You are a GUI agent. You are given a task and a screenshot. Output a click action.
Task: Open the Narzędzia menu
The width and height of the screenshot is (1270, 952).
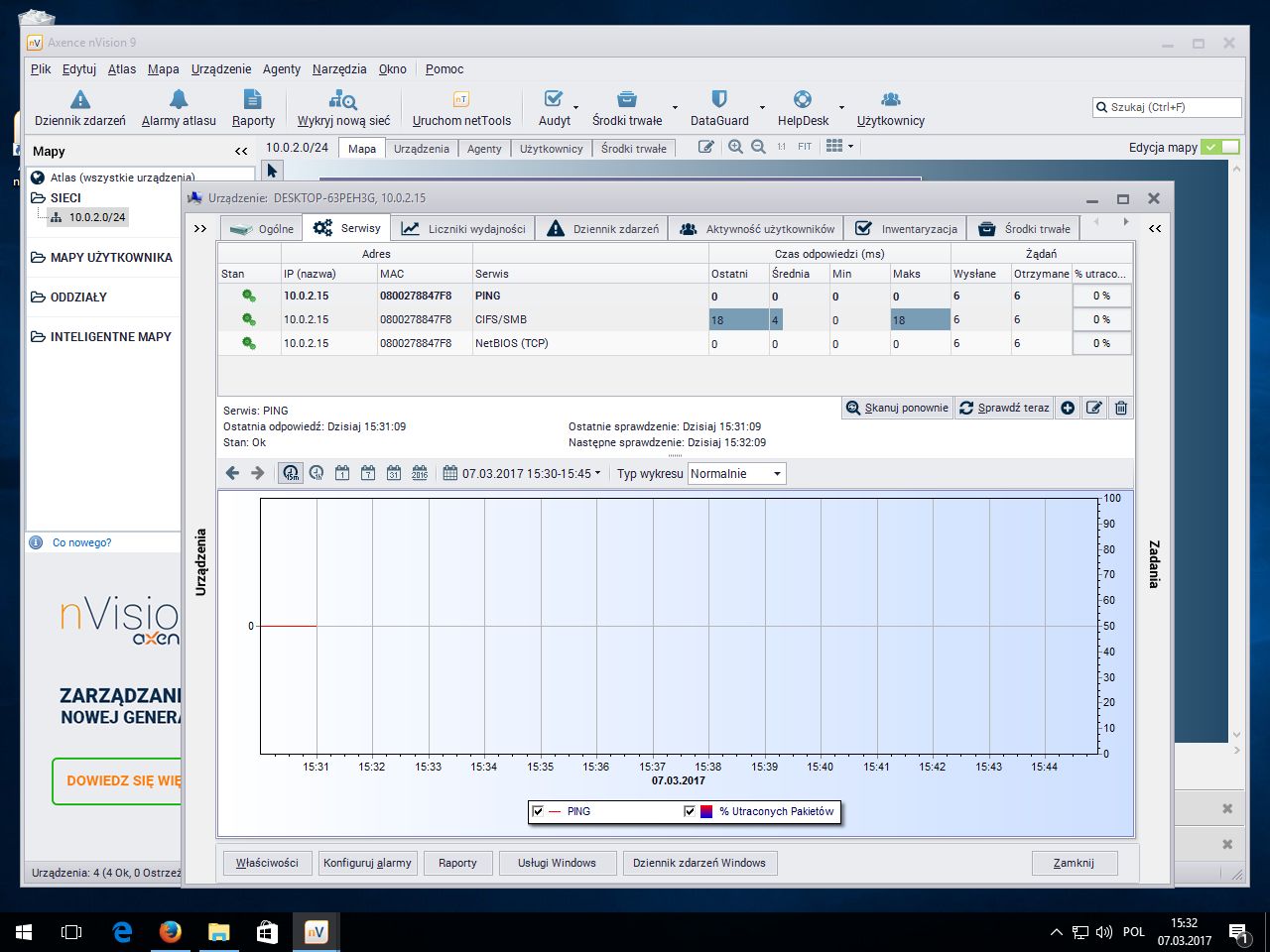[339, 69]
